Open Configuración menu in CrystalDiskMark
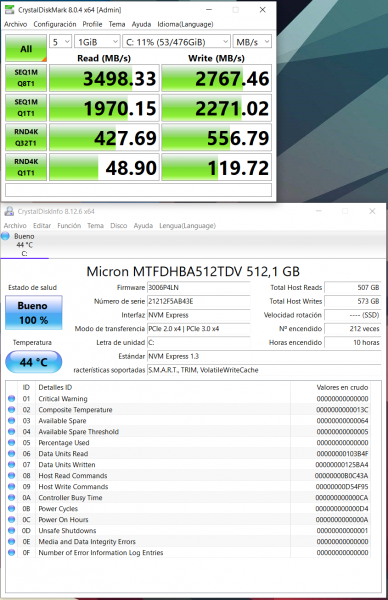The width and height of the screenshot is (388, 600). (x=55, y=24)
